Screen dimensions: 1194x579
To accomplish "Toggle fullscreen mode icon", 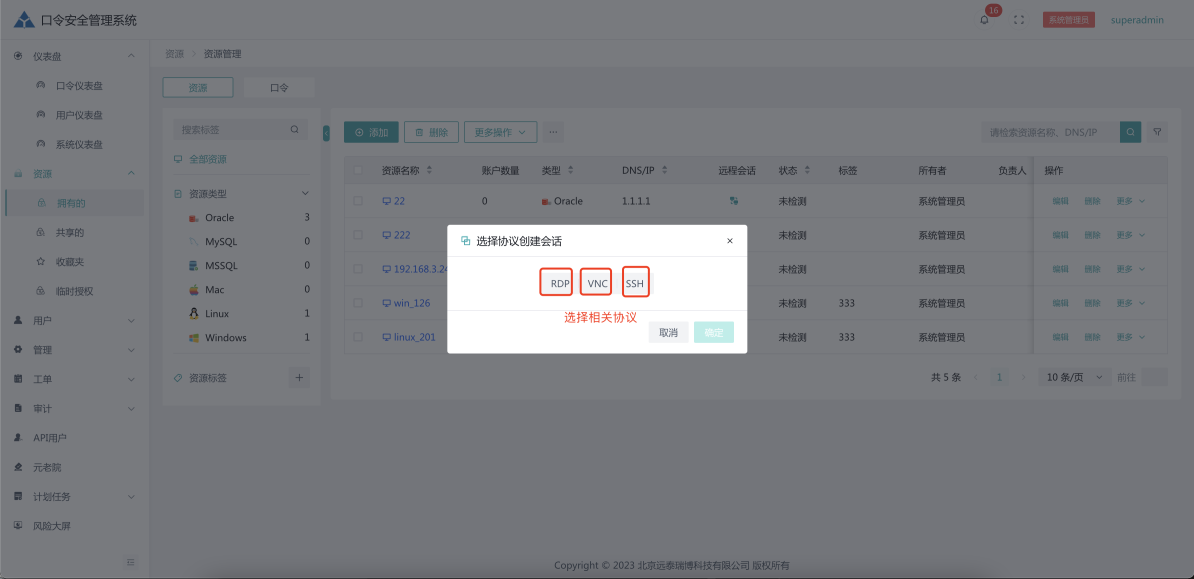I will tap(1019, 20).
